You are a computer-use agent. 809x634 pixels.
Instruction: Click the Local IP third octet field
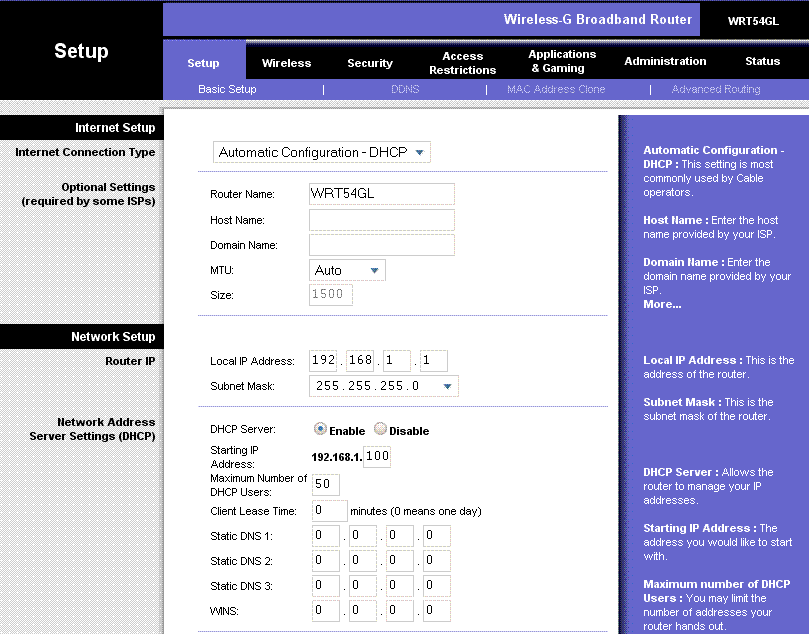pos(397,360)
